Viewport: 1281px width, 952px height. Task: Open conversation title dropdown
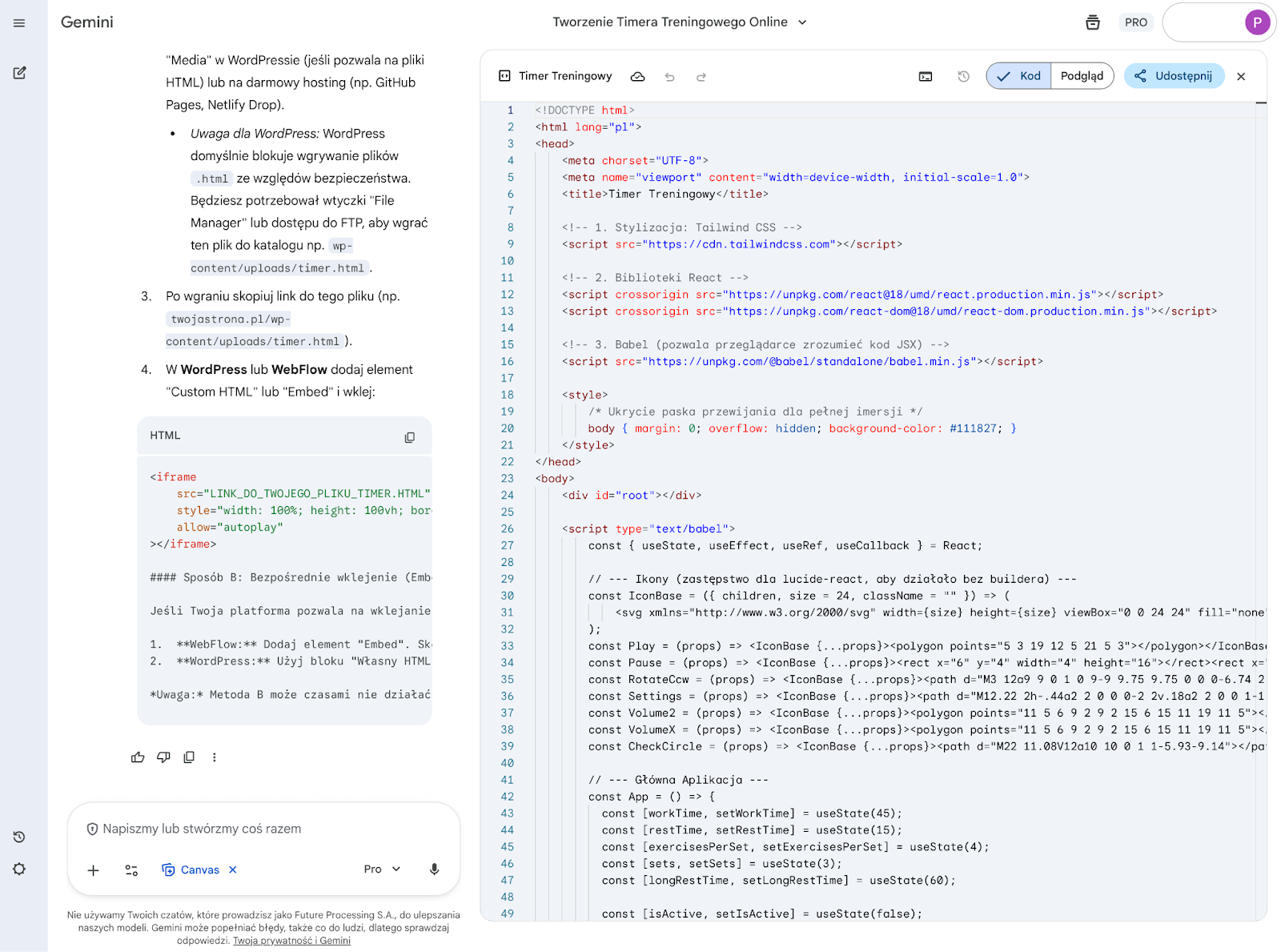[802, 22]
